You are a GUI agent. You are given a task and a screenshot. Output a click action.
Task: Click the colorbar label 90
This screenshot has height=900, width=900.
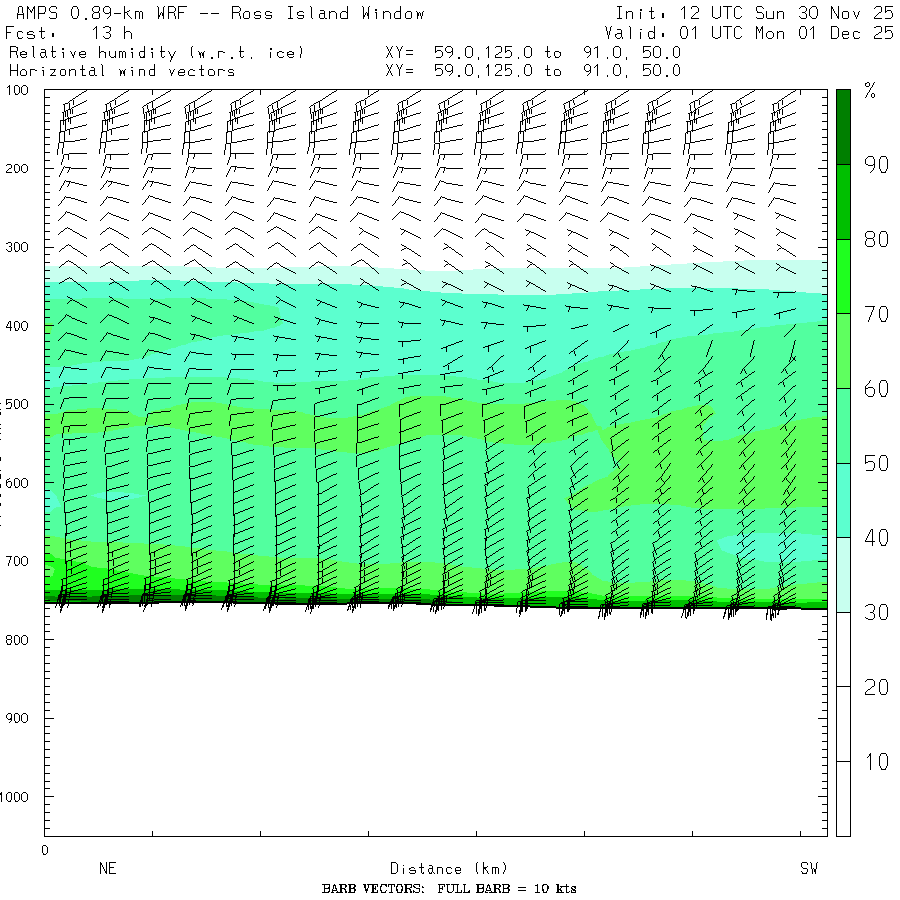pos(876,165)
